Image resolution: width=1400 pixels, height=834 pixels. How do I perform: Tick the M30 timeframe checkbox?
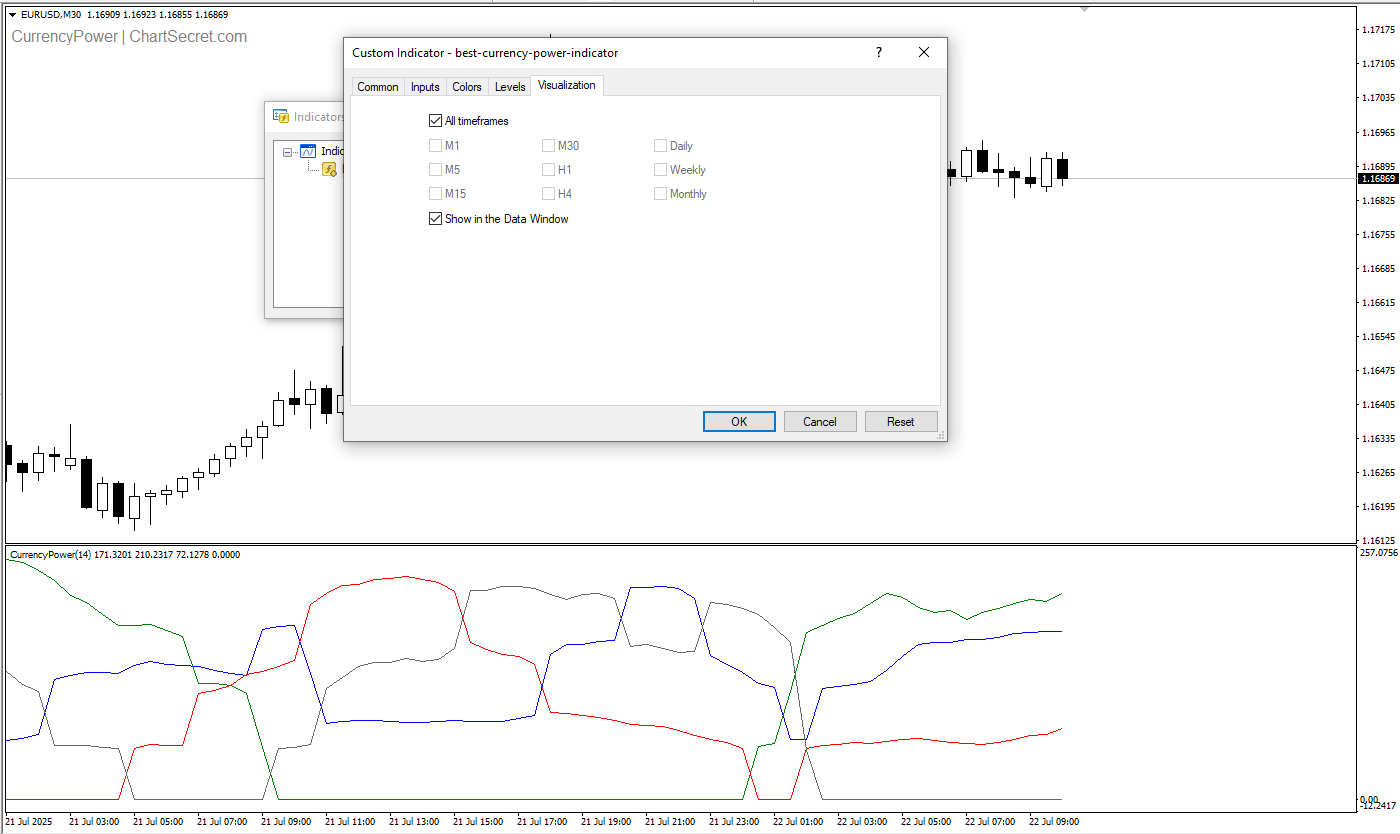coord(548,146)
